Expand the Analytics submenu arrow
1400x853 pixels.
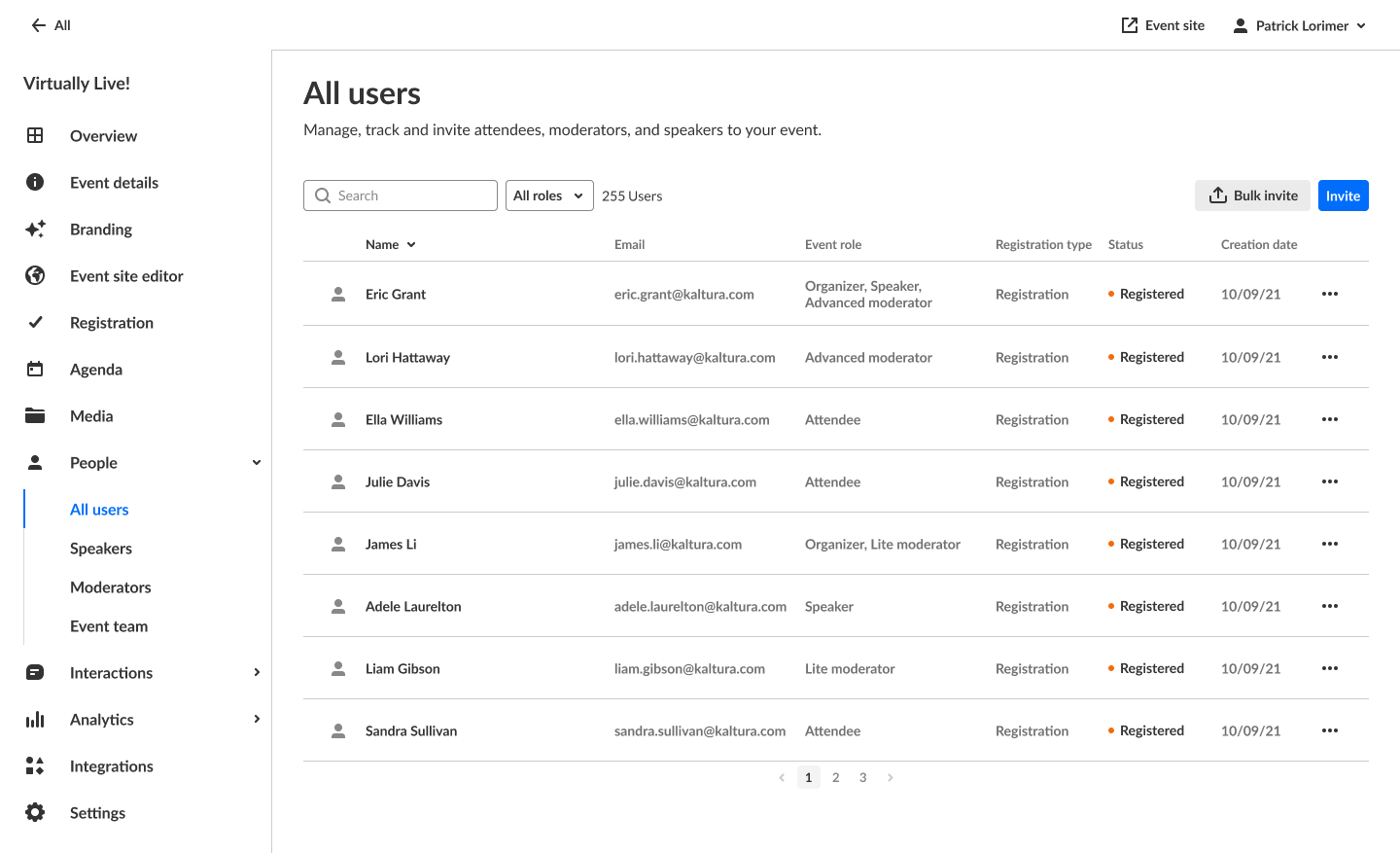pyautogui.click(x=257, y=720)
